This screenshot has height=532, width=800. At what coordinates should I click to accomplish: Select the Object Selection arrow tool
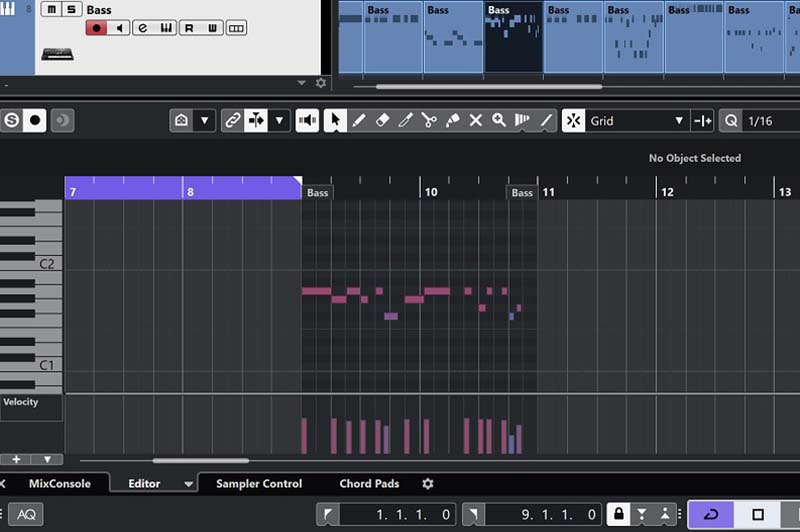[x=335, y=120]
